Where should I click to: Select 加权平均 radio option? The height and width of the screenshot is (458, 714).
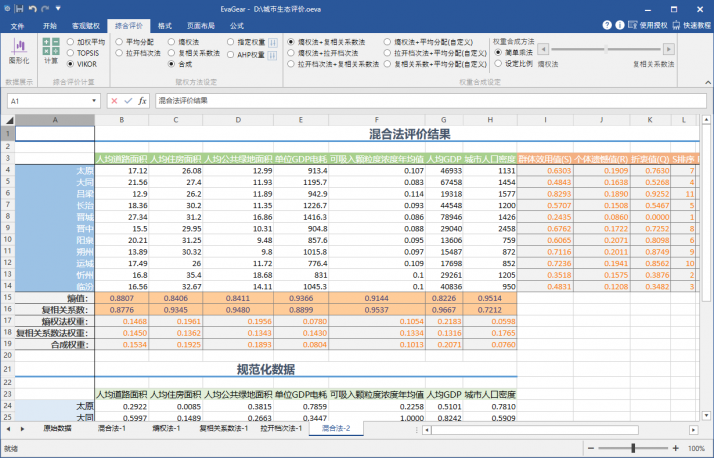[86, 42]
